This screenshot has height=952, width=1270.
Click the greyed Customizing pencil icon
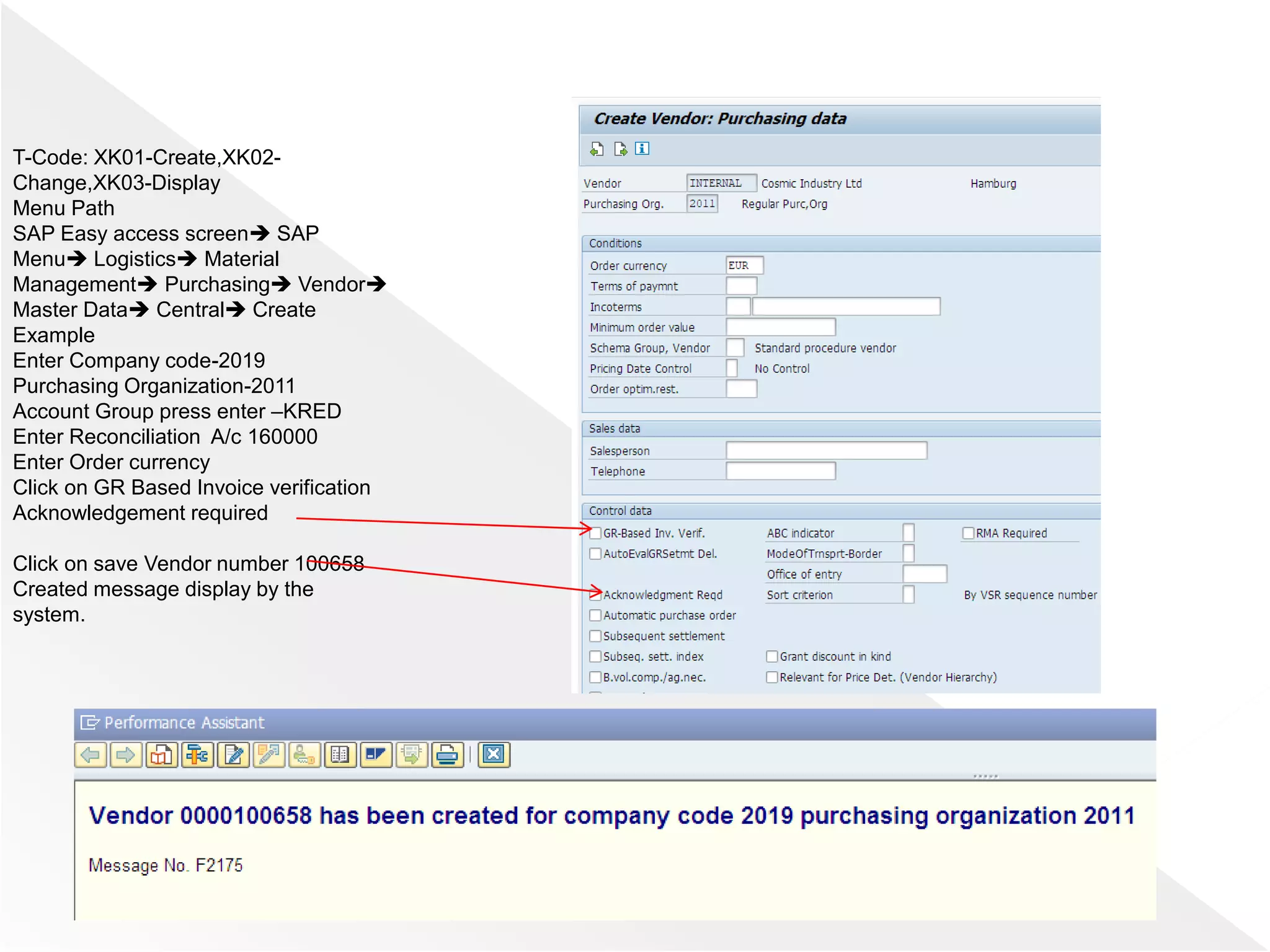[x=269, y=755]
